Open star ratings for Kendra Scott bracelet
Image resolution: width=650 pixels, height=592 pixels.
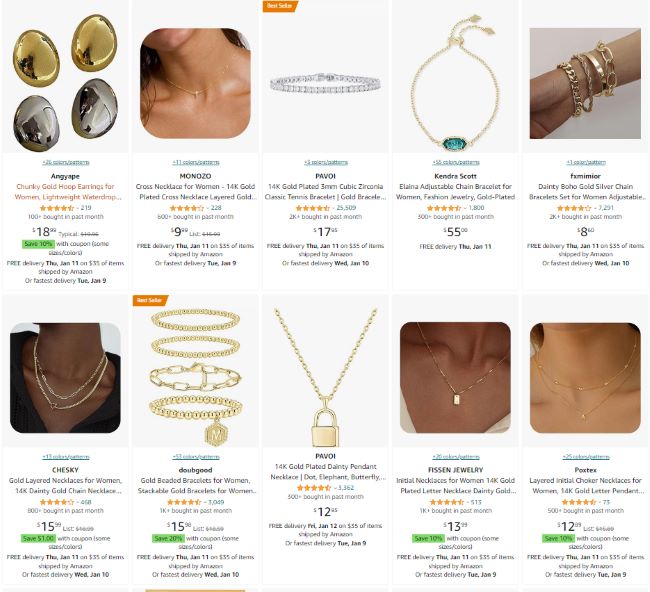click(x=444, y=208)
